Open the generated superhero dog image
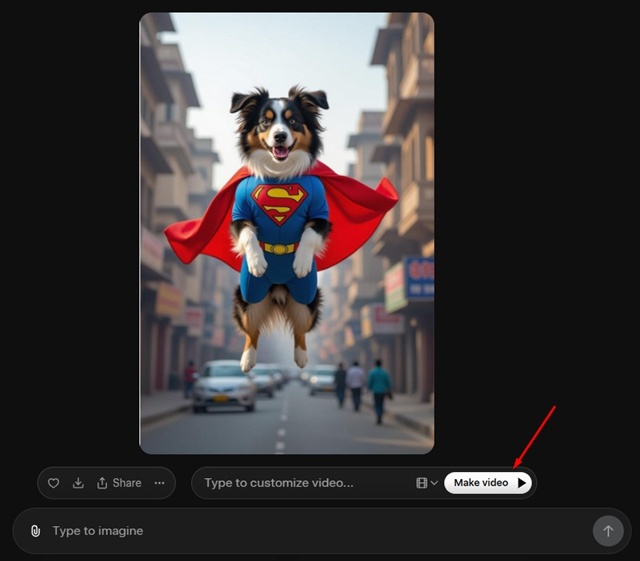 [x=286, y=233]
